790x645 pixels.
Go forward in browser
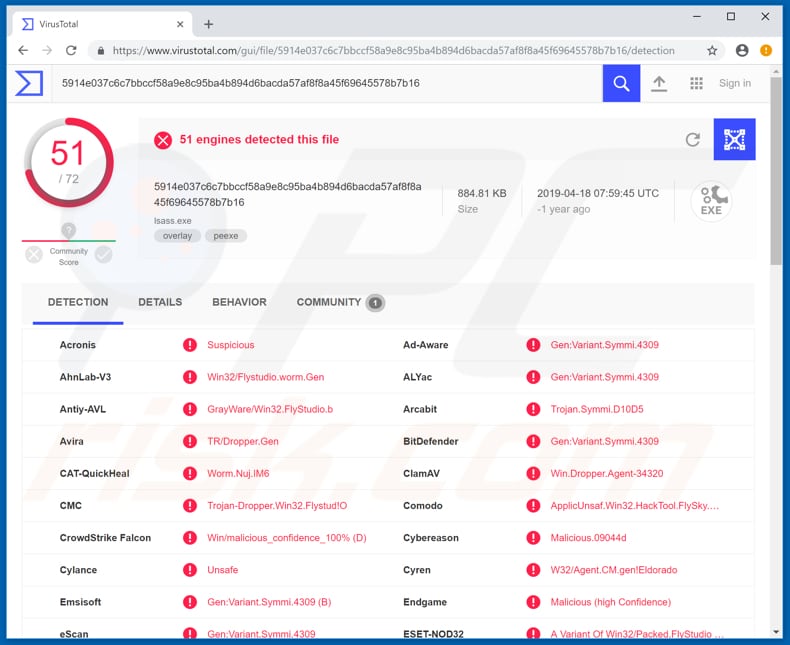47,50
